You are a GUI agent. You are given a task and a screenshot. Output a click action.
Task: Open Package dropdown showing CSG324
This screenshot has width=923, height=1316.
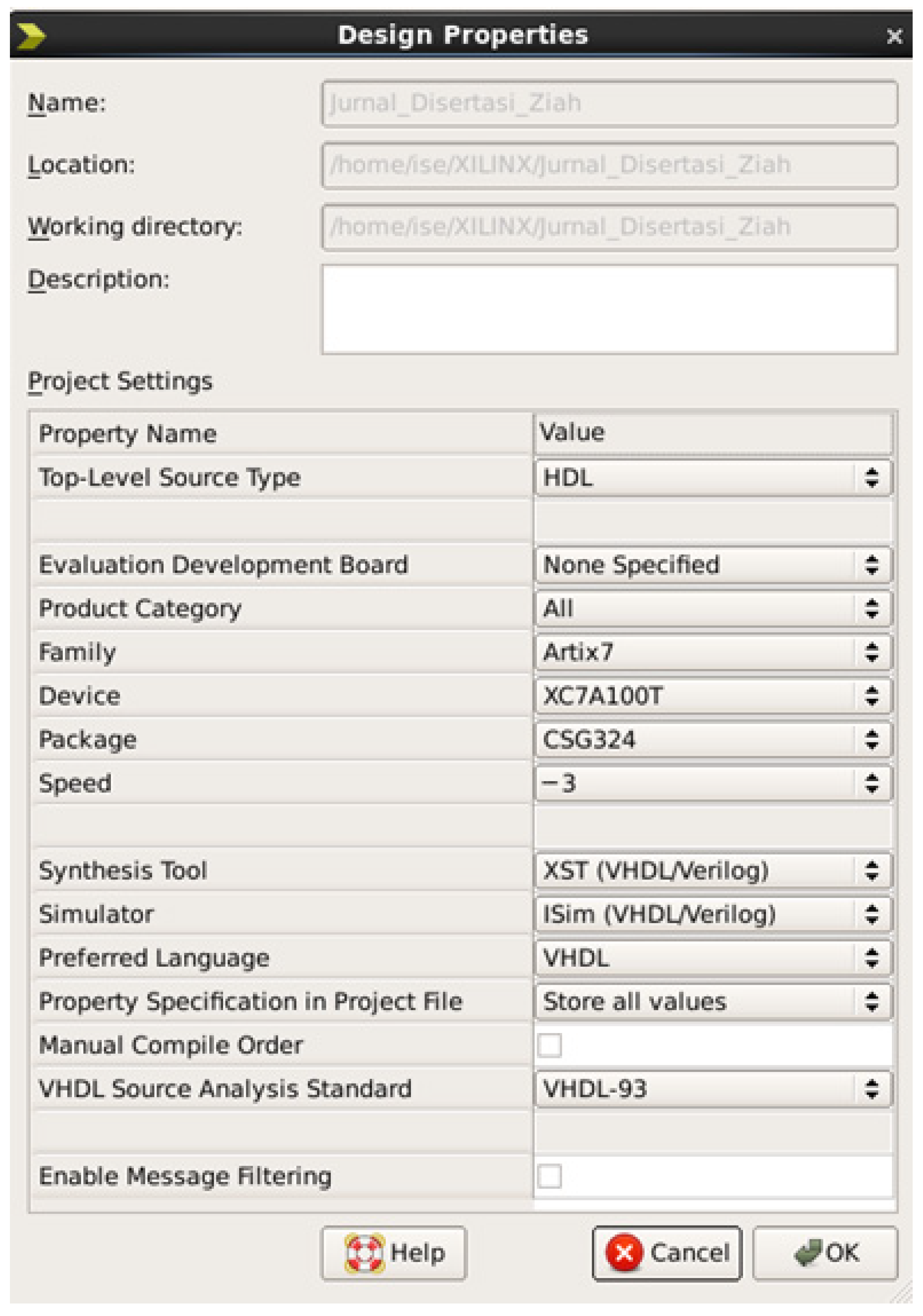[x=713, y=739]
